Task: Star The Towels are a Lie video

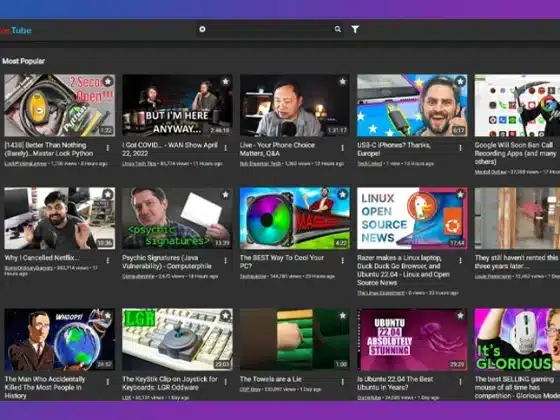Action: [342, 316]
